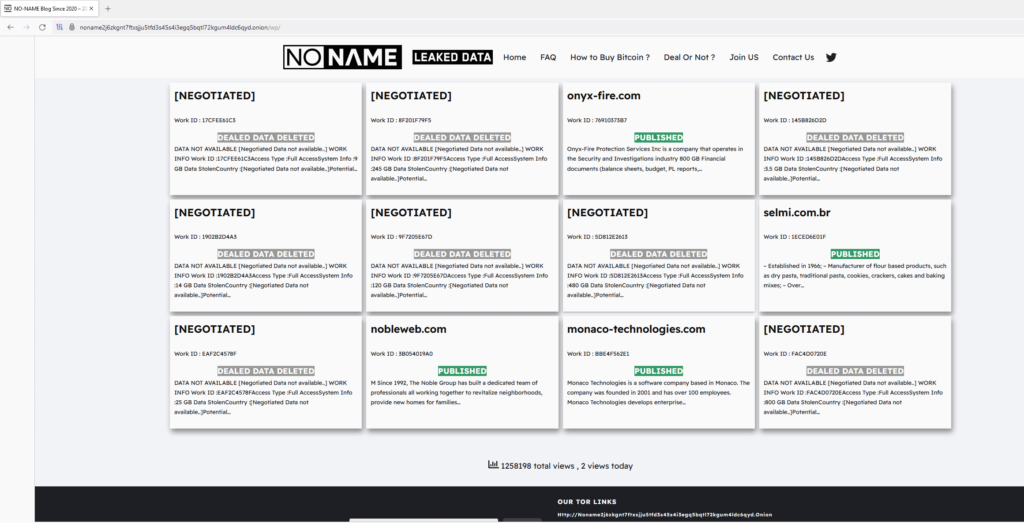
Task: Click the Twitter bird icon in header
Action: tap(831, 58)
